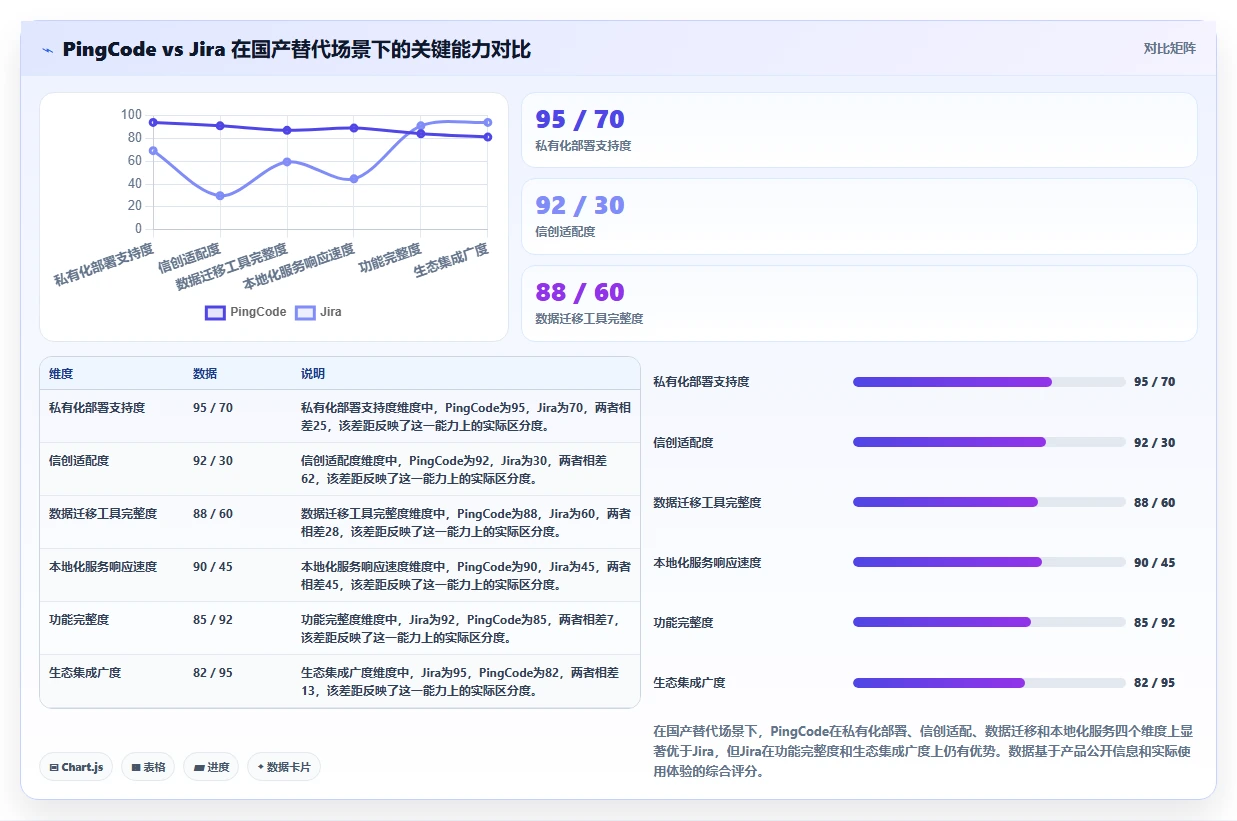This screenshot has height=821, width=1237.
Task: Click table cell 功能完整度
Action: coord(79,620)
